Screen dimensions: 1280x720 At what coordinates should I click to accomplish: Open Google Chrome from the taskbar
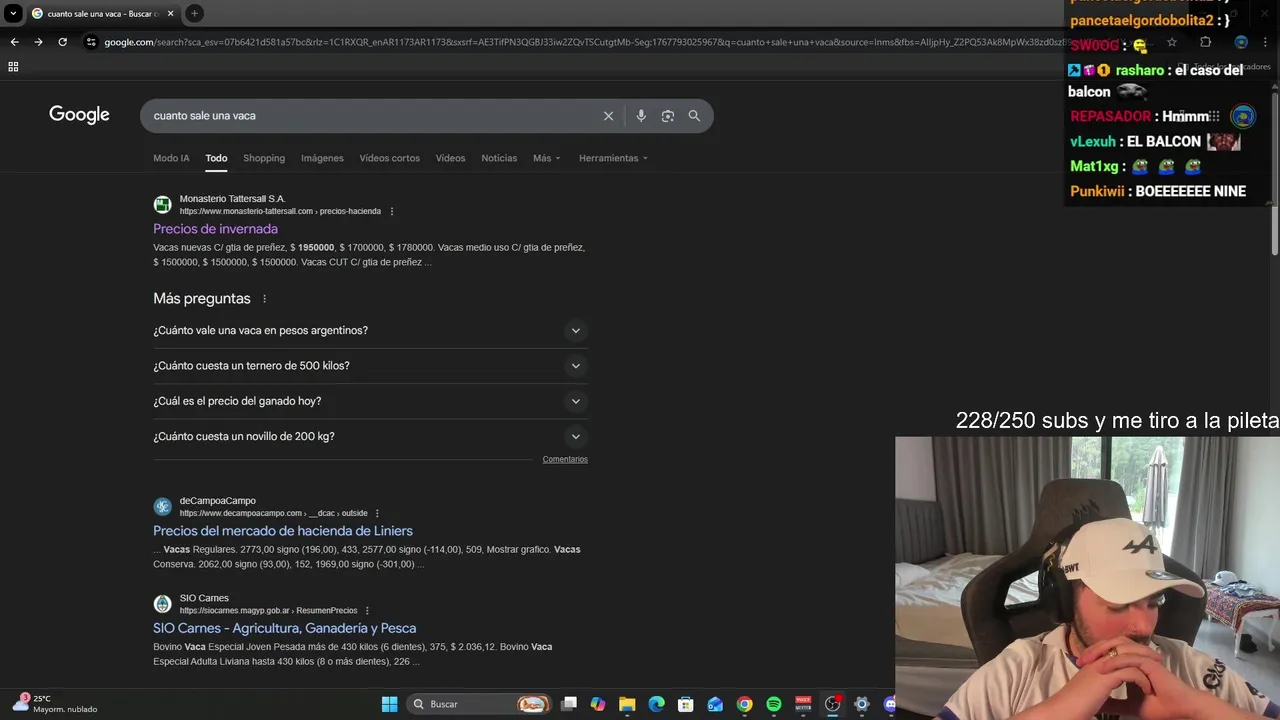pyautogui.click(x=744, y=704)
